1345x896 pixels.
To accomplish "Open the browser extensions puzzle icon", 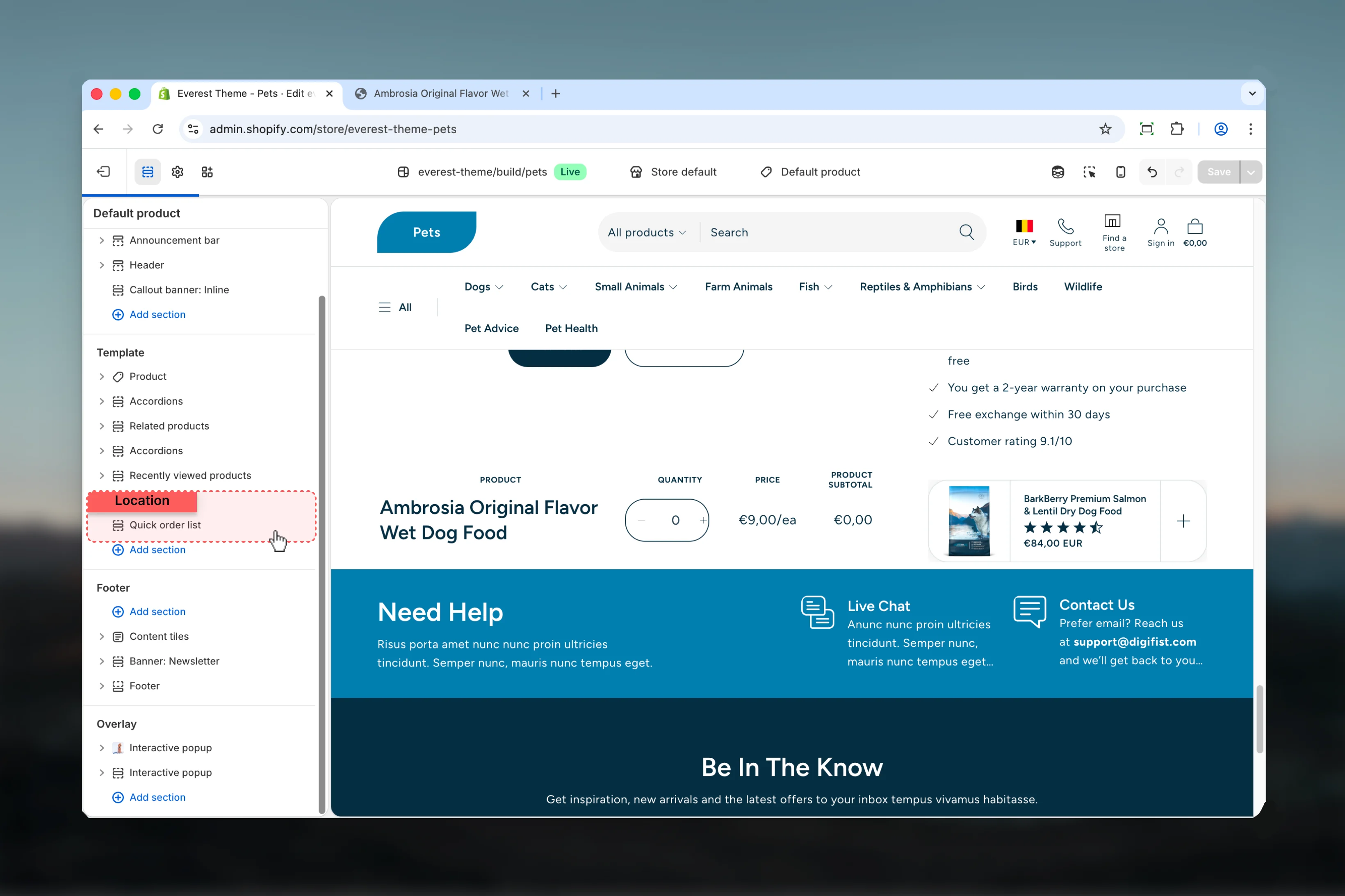I will coord(1177,129).
